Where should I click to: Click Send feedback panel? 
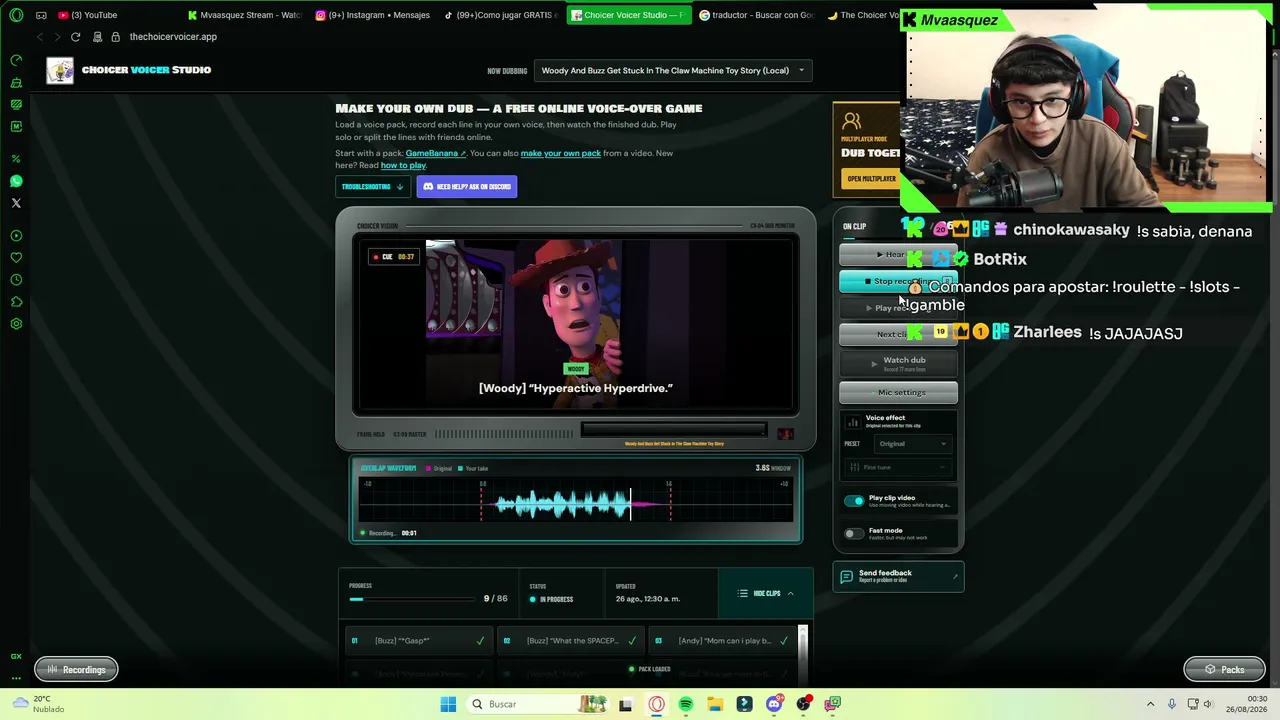pyautogui.click(x=898, y=577)
